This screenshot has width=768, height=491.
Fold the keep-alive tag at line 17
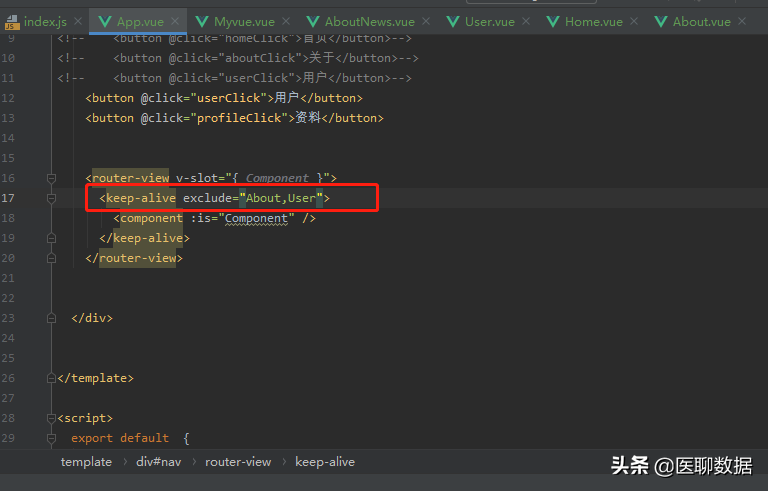(x=51, y=198)
